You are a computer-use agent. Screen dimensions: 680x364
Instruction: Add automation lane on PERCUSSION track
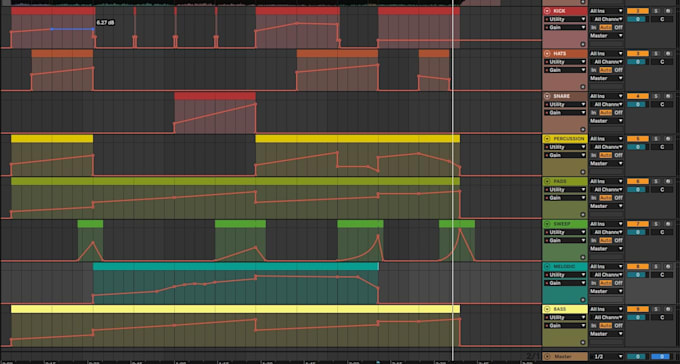pyautogui.click(x=583, y=172)
